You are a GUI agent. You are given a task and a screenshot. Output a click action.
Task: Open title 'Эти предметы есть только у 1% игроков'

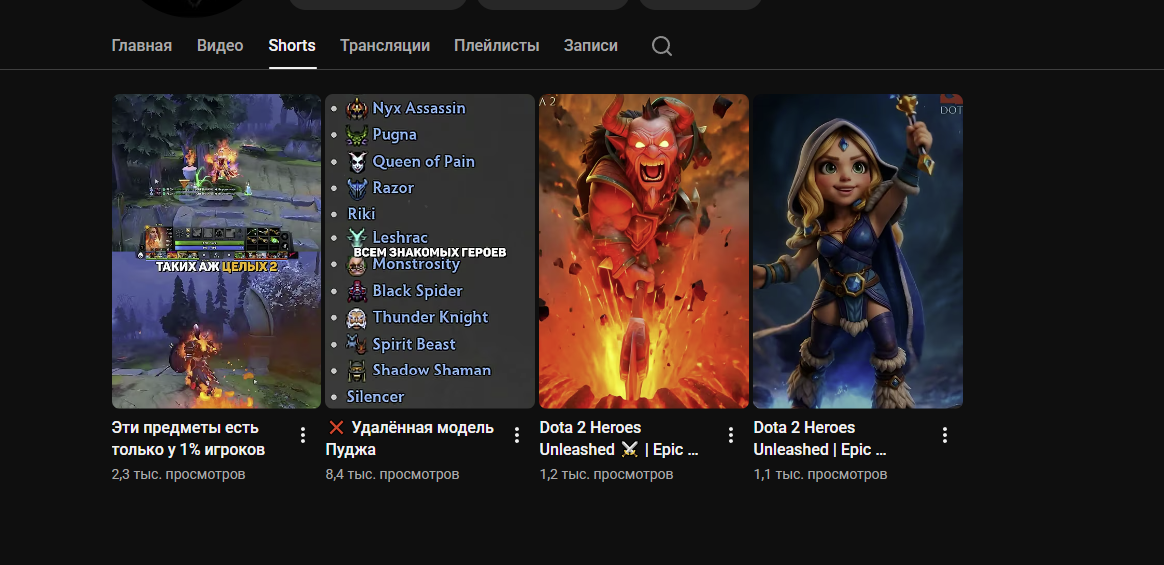(189, 438)
